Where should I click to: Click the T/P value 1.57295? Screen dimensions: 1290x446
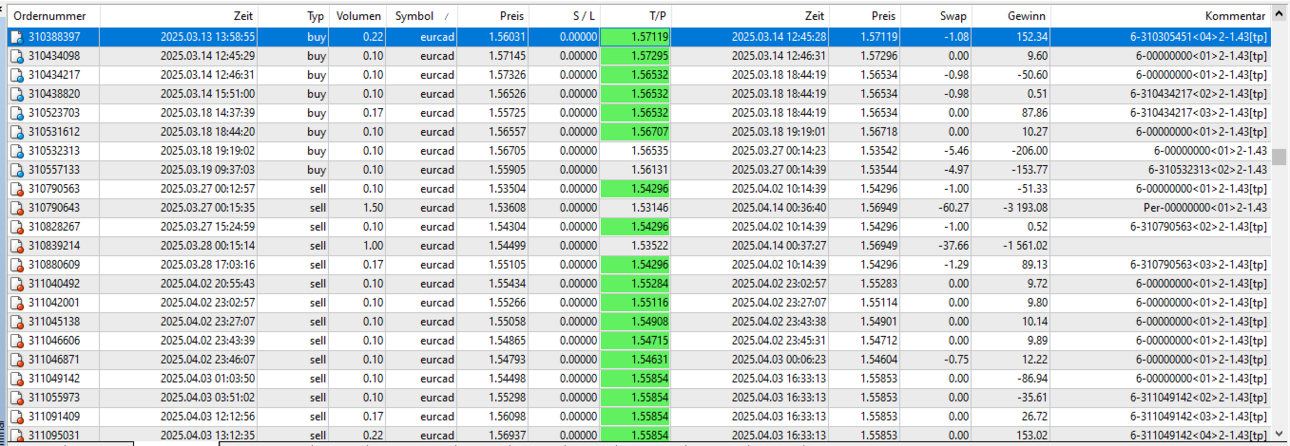coord(649,55)
